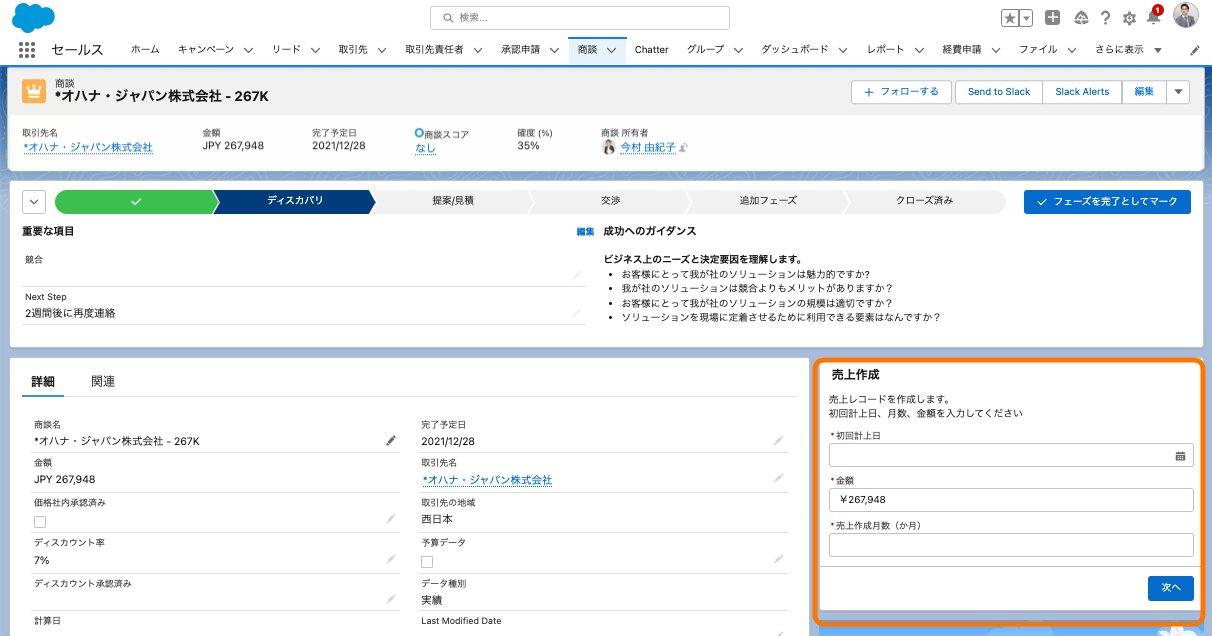Expand the record actions dropdown beside 編集
Image resolution: width=1212 pixels, height=636 pixels.
[x=1178, y=91]
